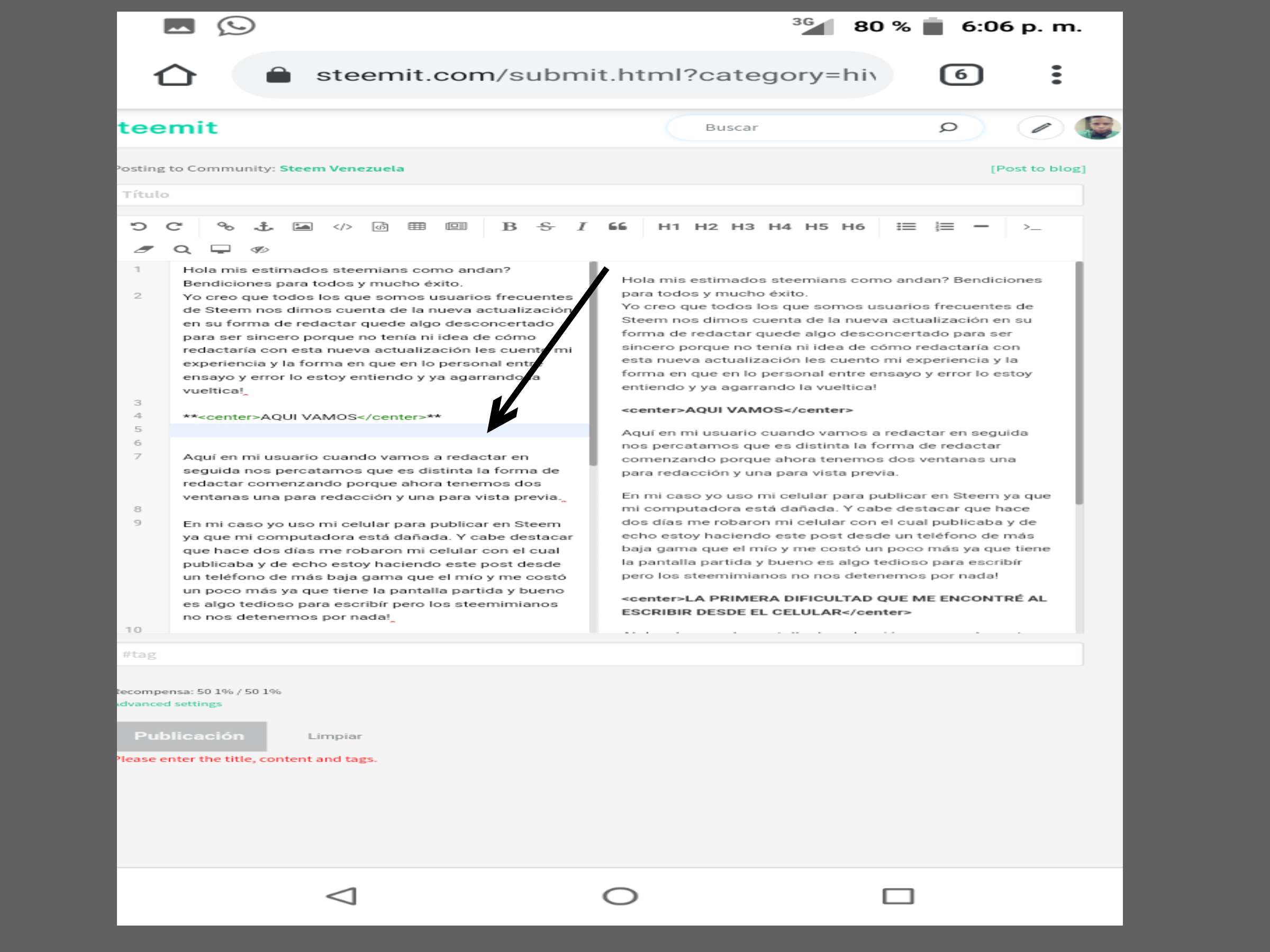Click the markdown editor pane scrollbar

tap(594, 364)
